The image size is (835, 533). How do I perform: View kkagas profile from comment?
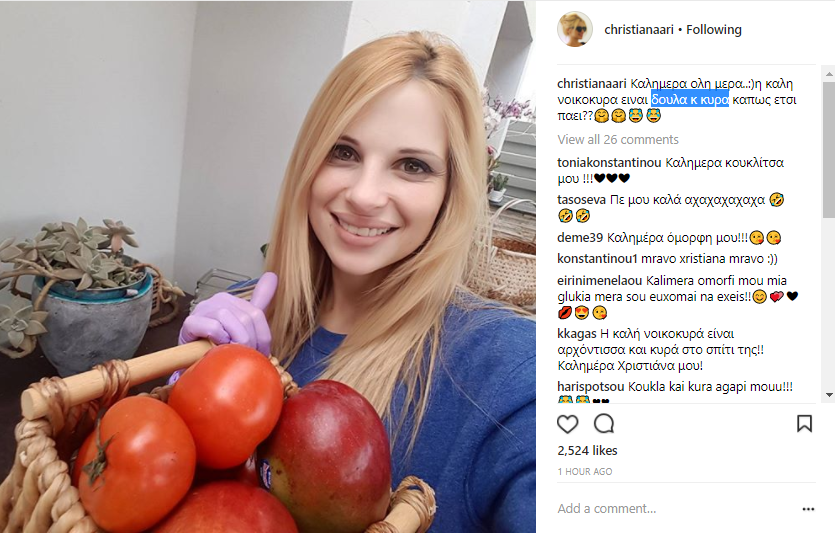(x=577, y=334)
